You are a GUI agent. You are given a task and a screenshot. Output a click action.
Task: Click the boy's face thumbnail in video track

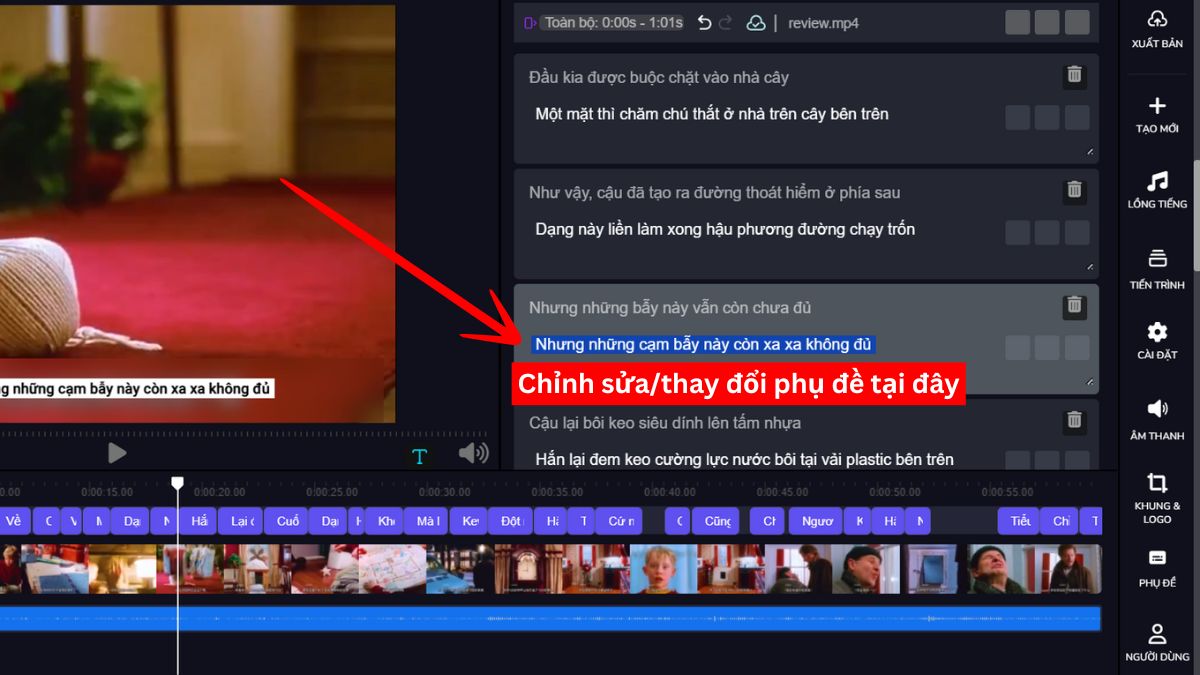point(664,569)
